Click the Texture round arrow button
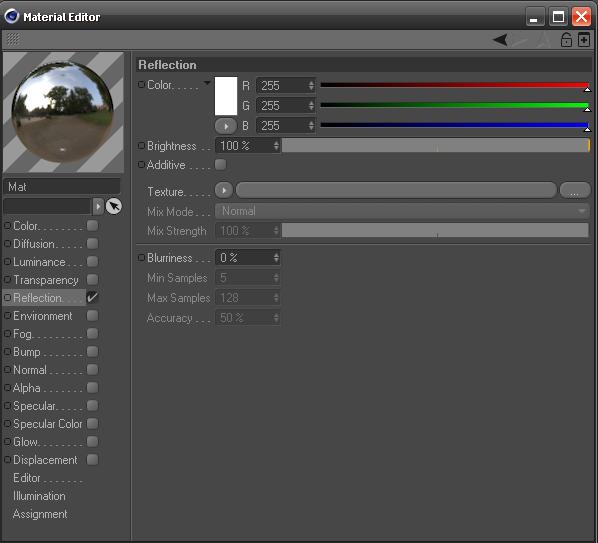Screen dimensions: 598x543 224,190
